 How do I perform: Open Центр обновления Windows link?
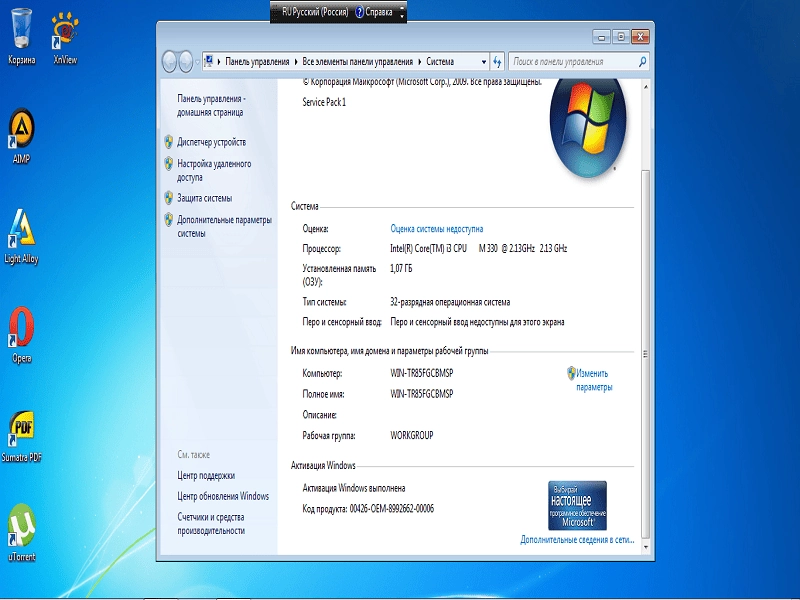(x=223, y=496)
